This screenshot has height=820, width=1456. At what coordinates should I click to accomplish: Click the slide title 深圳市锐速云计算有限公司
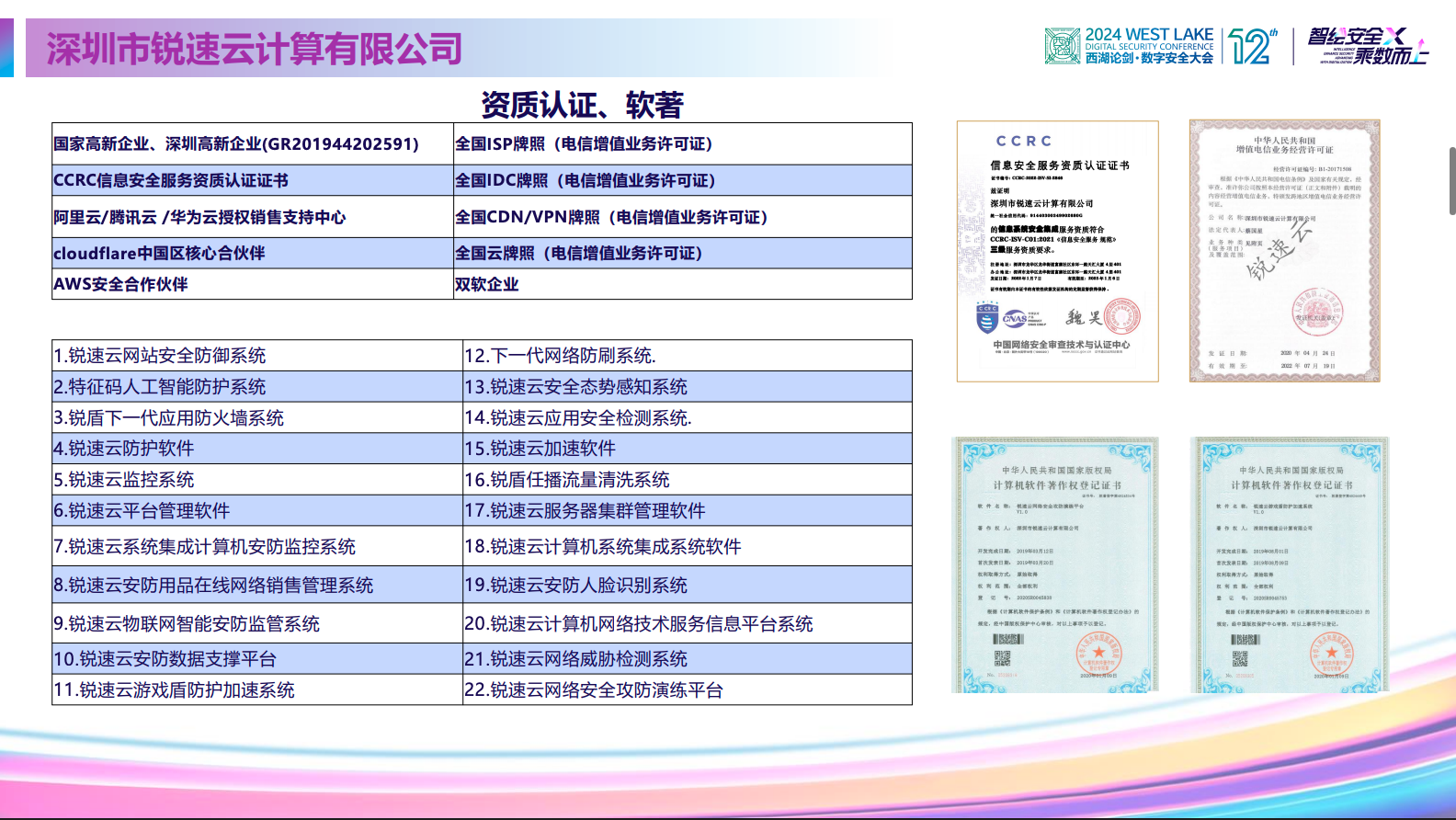255,49
